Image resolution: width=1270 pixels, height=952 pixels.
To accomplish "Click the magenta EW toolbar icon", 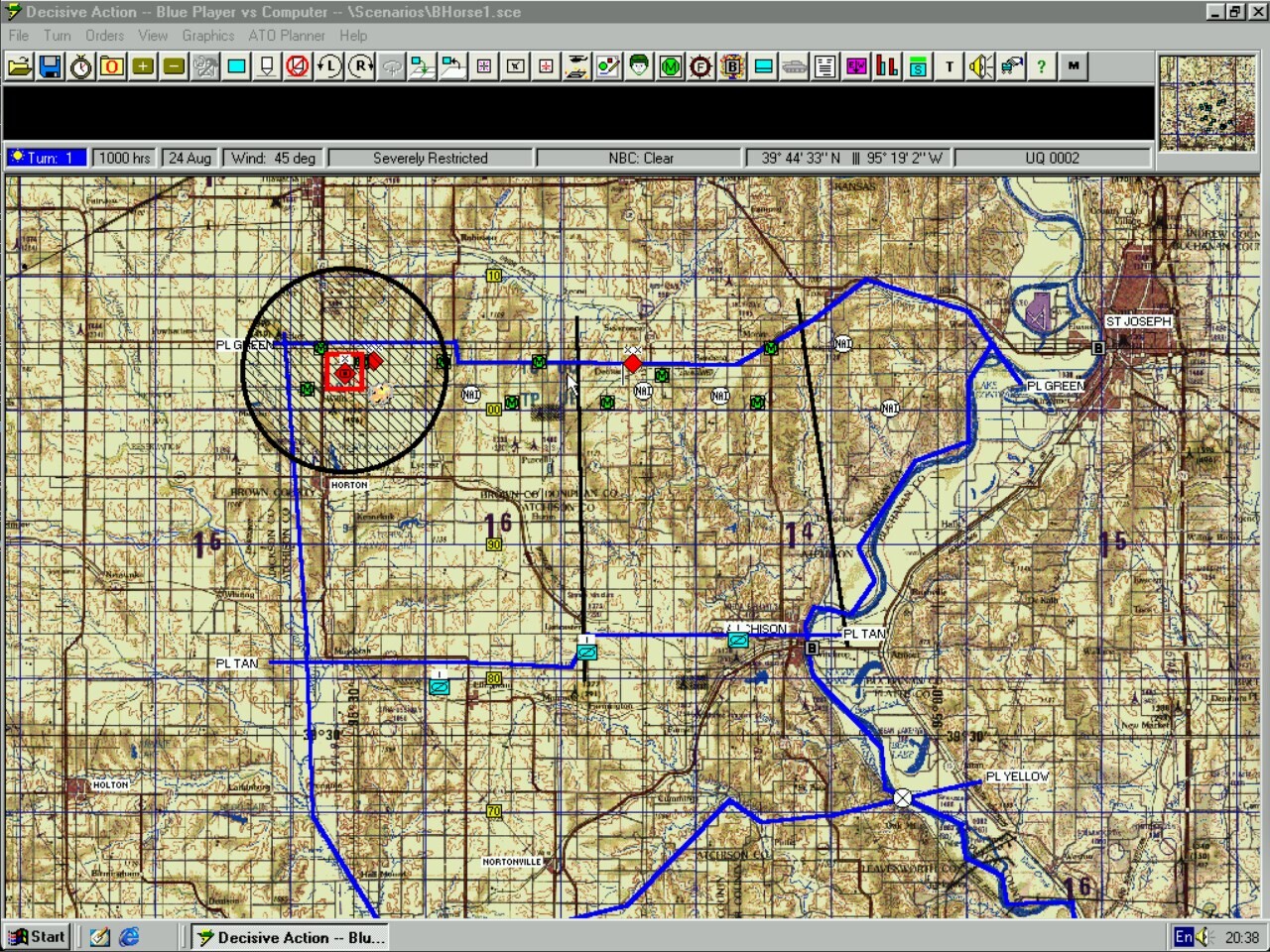I will 856,66.
